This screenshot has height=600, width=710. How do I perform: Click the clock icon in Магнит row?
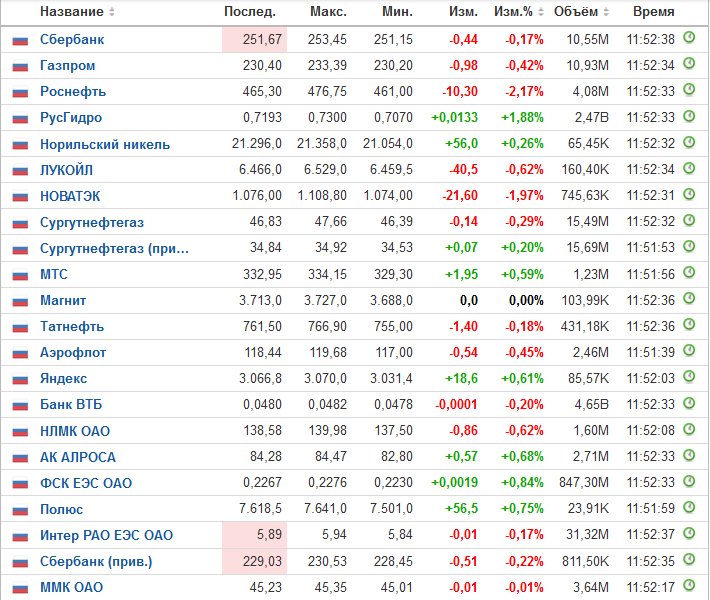tap(689, 298)
